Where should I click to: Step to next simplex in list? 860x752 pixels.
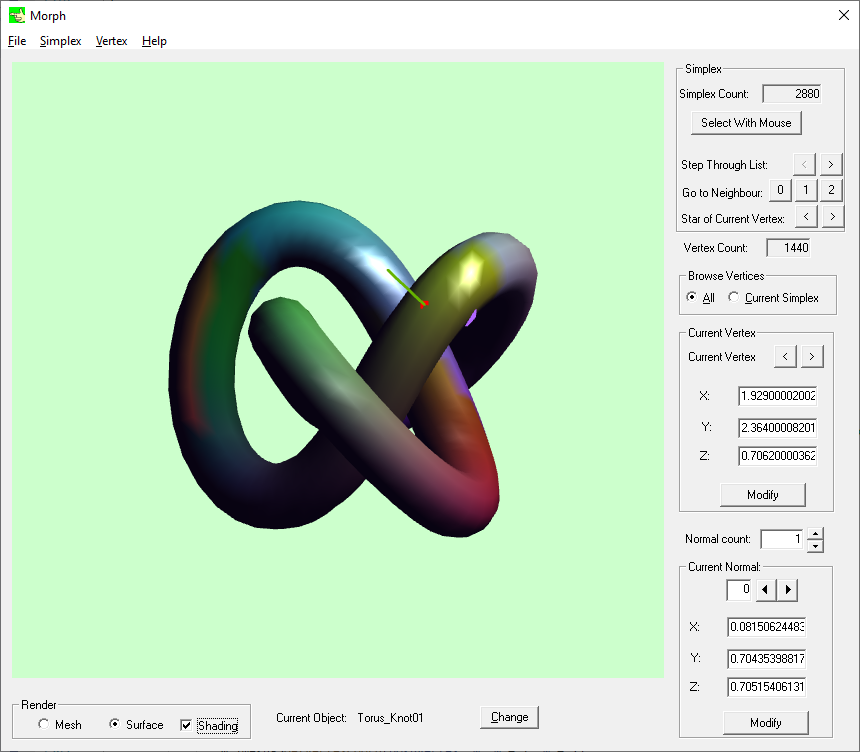tap(832, 164)
